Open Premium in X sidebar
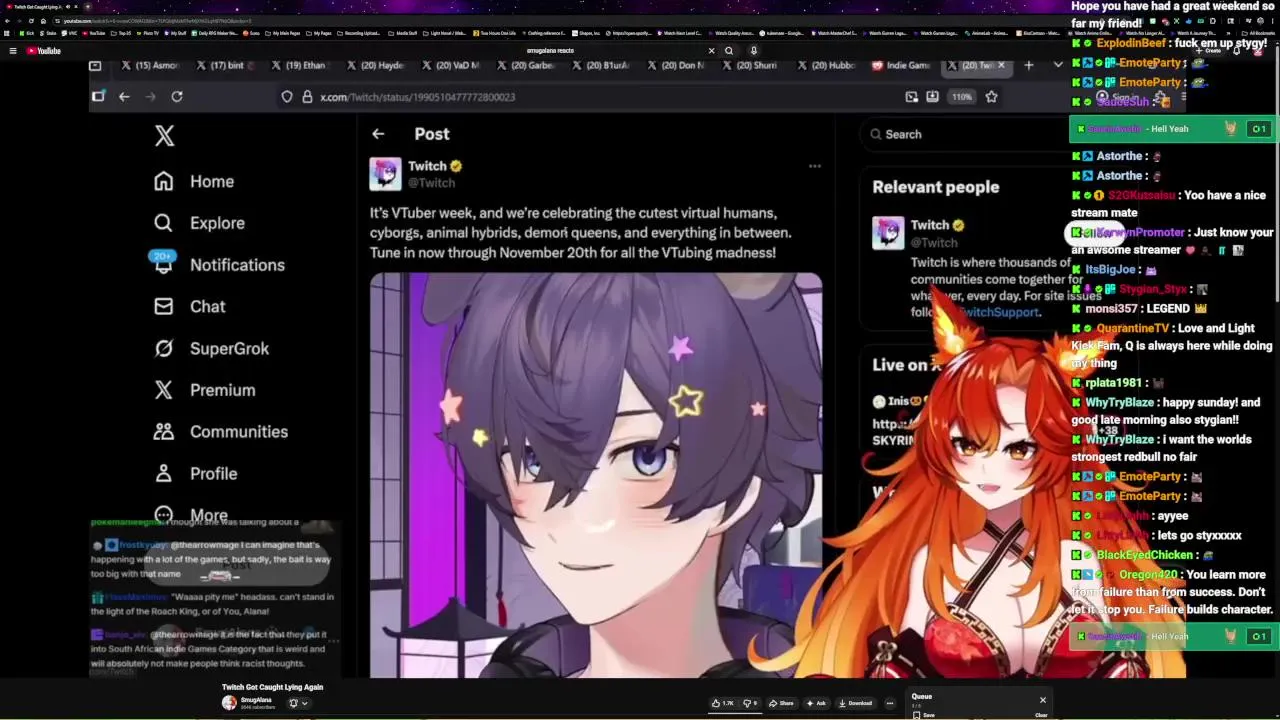The width and height of the screenshot is (1280, 720). click(204, 390)
